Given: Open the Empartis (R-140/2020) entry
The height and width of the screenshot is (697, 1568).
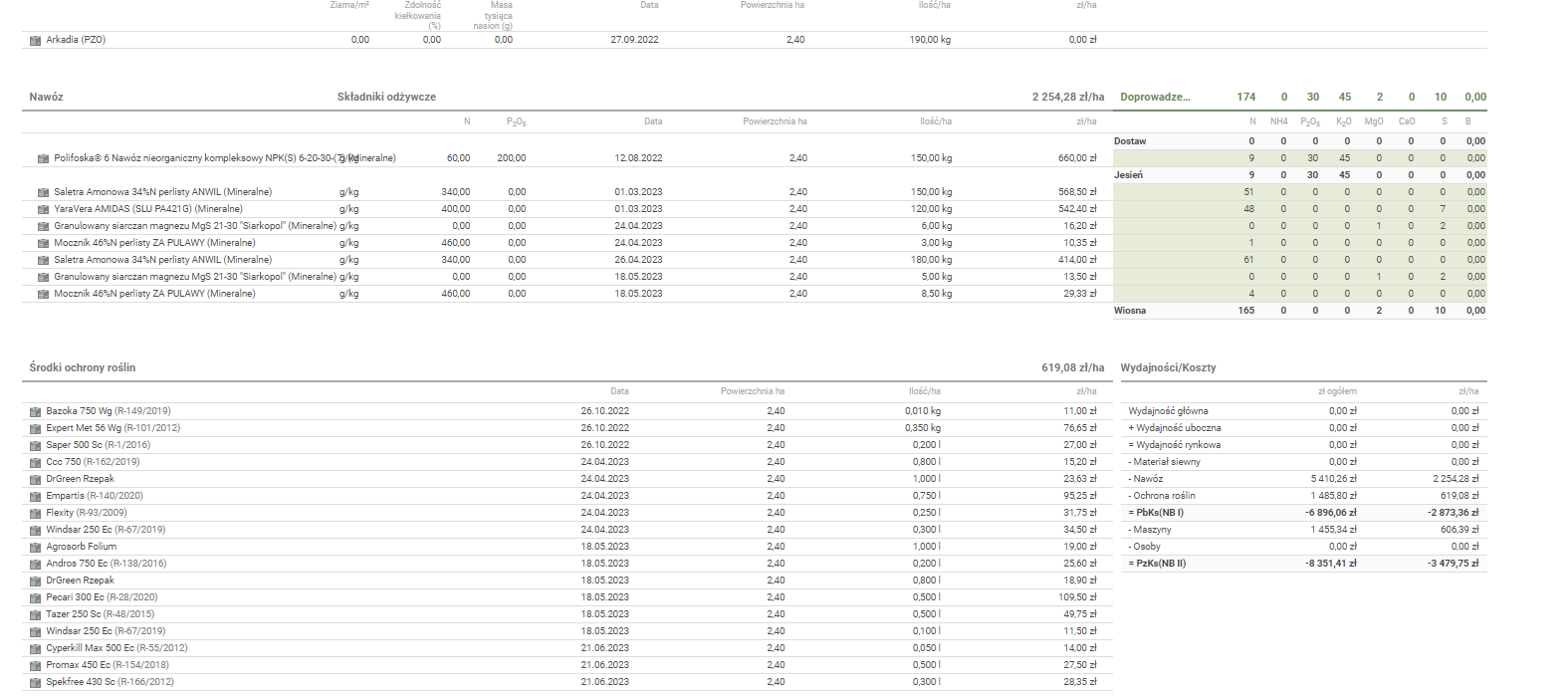Looking at the screenshot, I should coord(95,496).
